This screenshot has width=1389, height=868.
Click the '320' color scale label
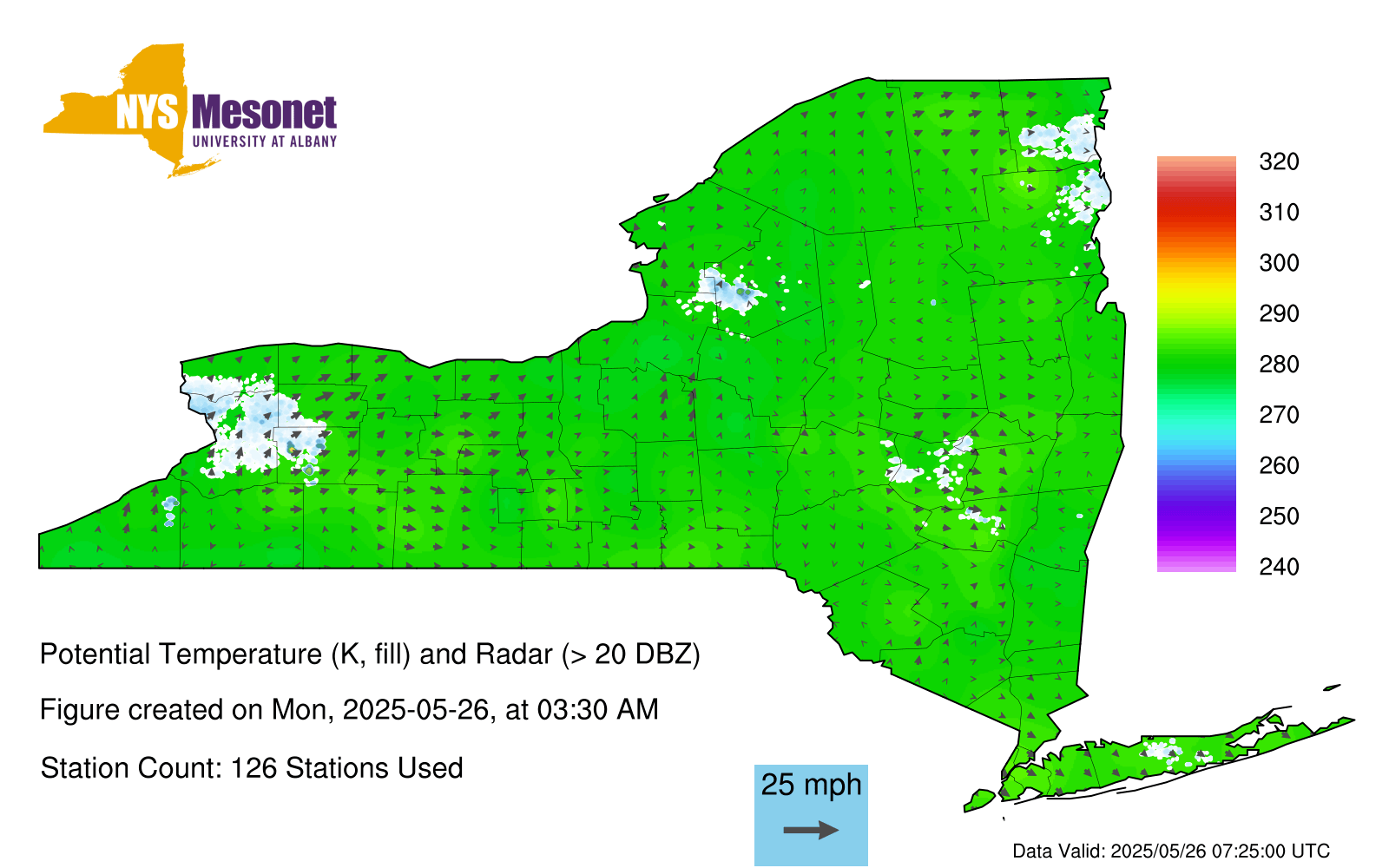coord(1279,161)
